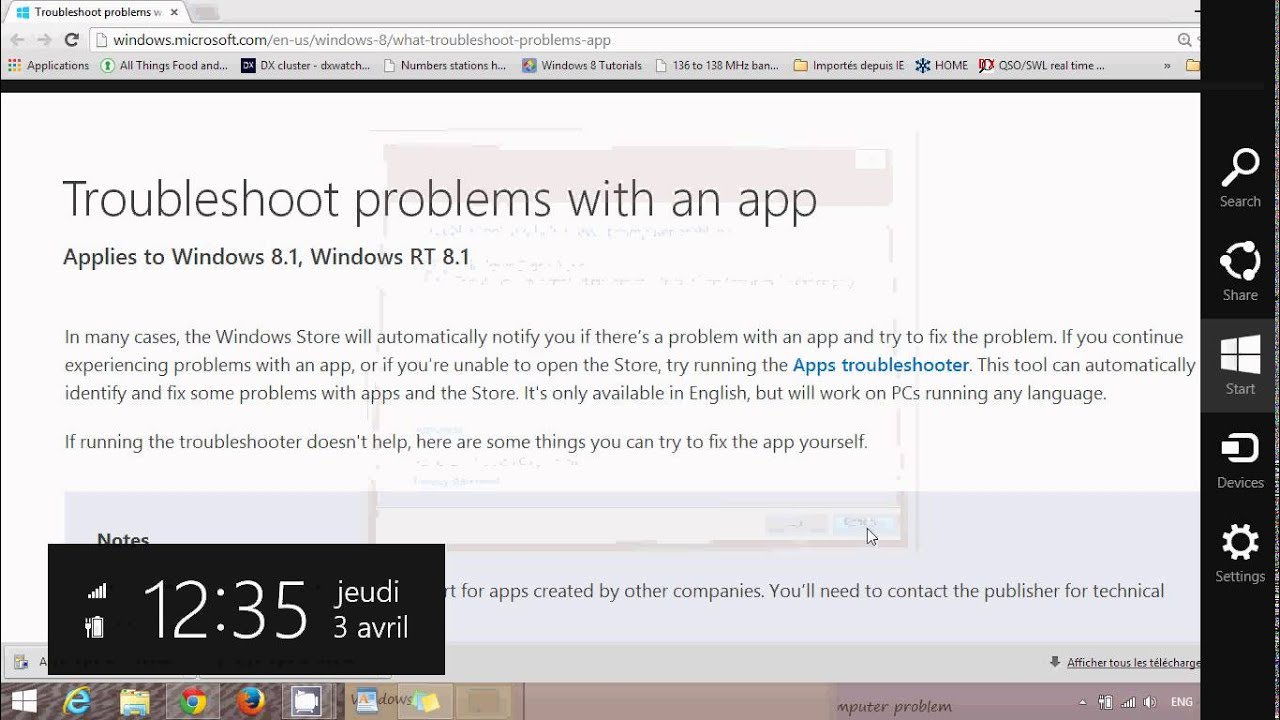Click Afficher tous les téléchargements link
The height and width of the screenshot is (720, 1280).
[1133, 662]
